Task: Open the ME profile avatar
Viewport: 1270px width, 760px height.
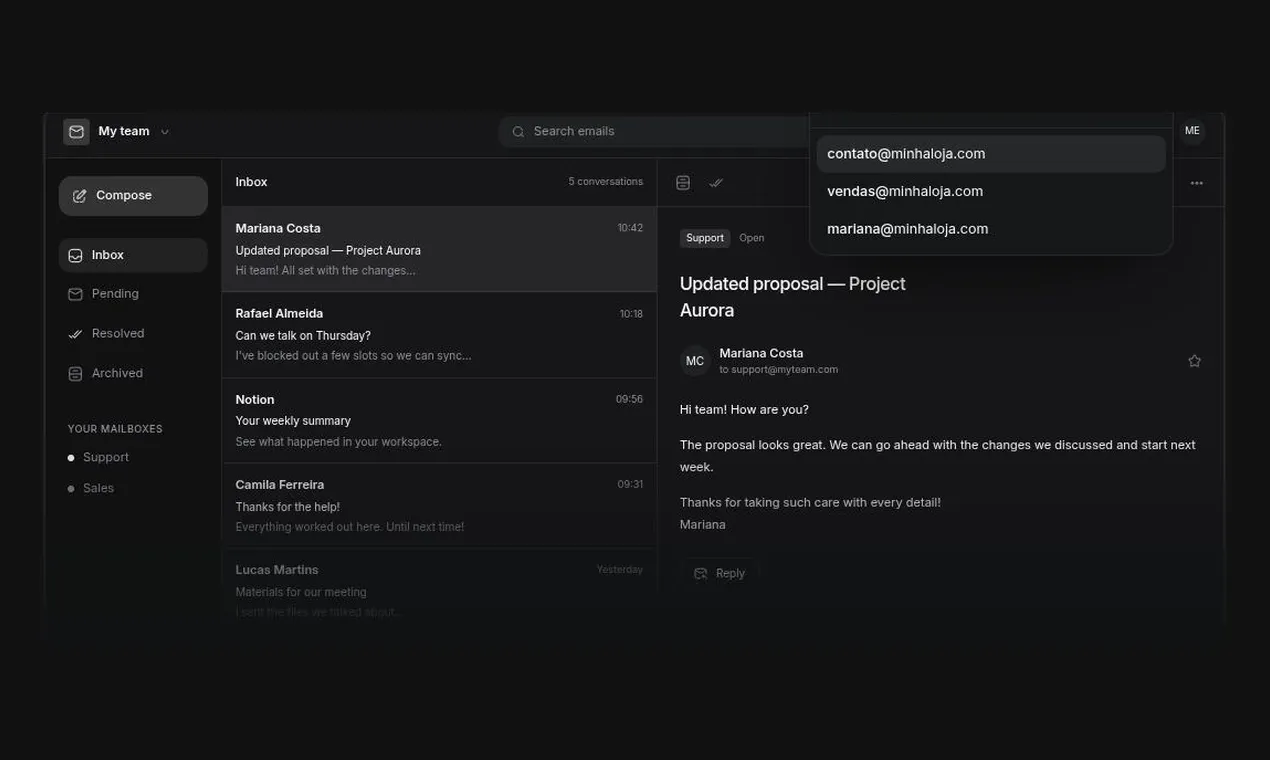Action: tap(1192, 131)
